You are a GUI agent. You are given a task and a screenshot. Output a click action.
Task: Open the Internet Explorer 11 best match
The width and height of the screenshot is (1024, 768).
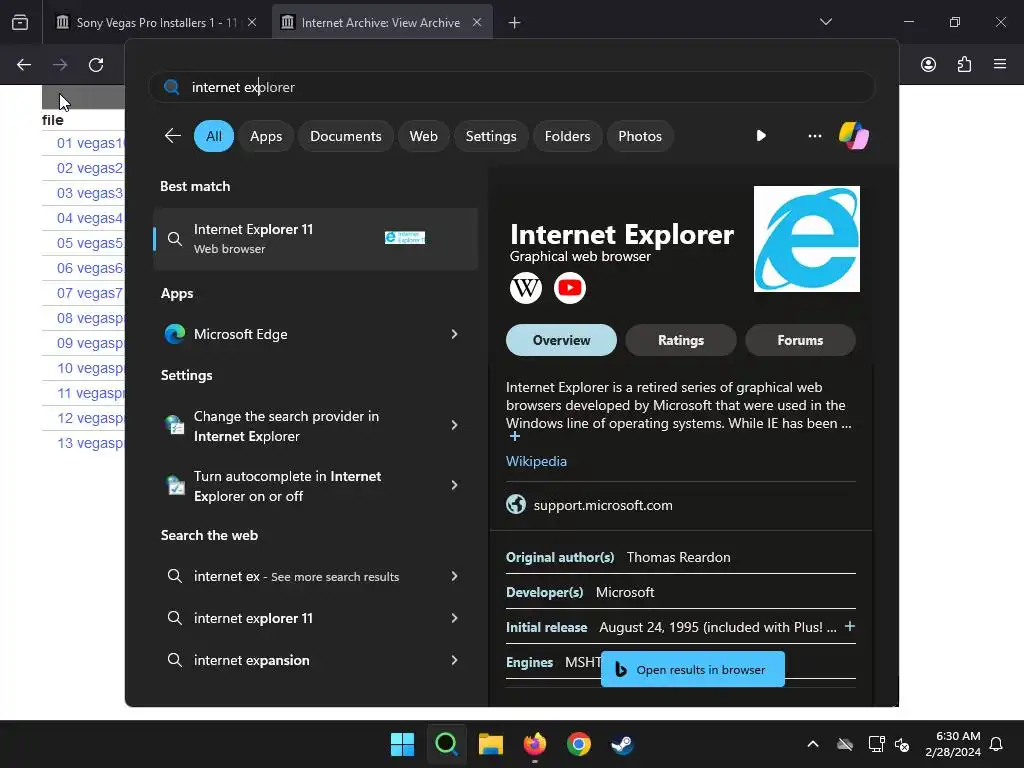[315, 239]
